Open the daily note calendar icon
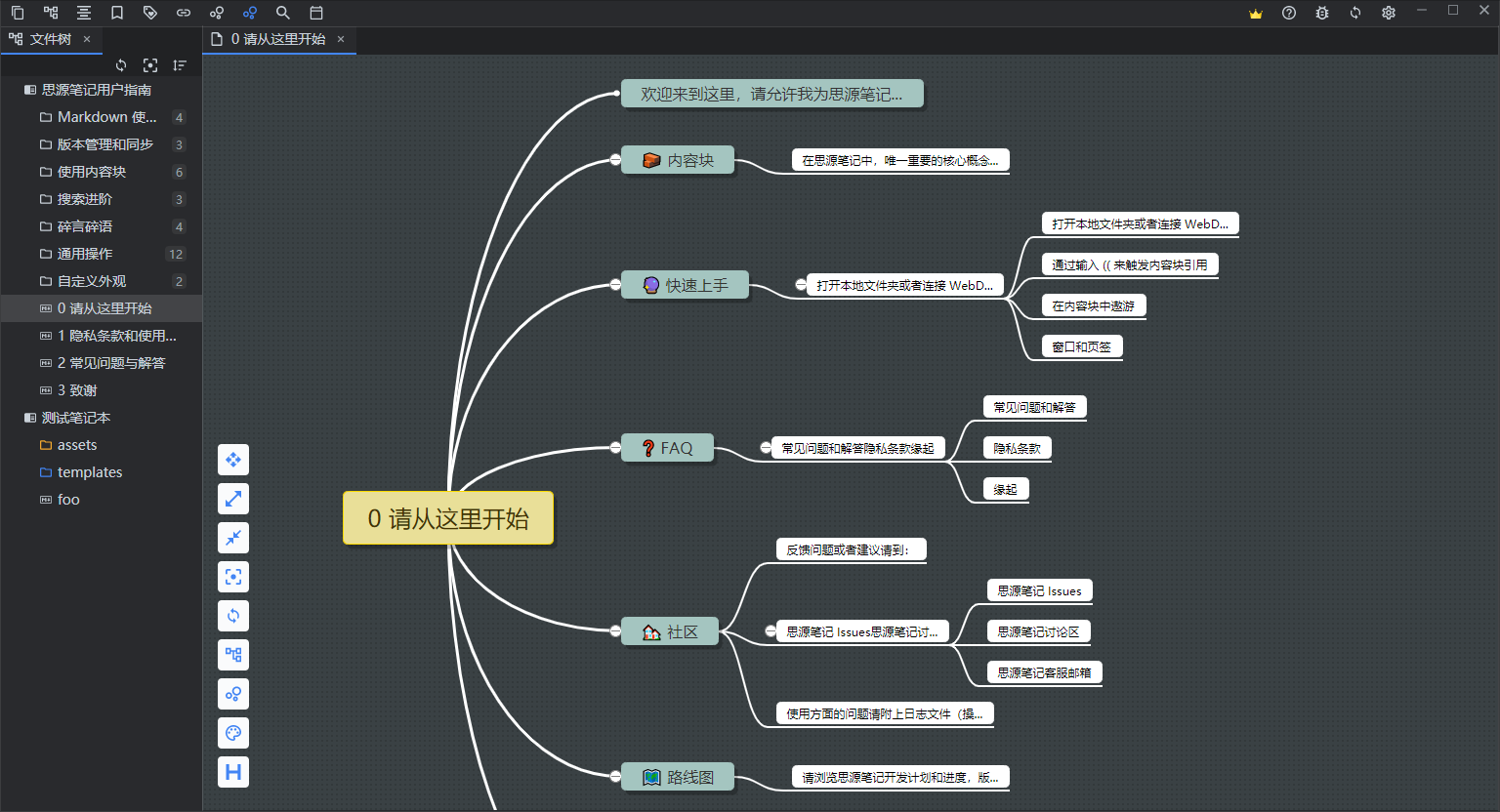This screenshot has height=812, width=1500. (315, 13)
